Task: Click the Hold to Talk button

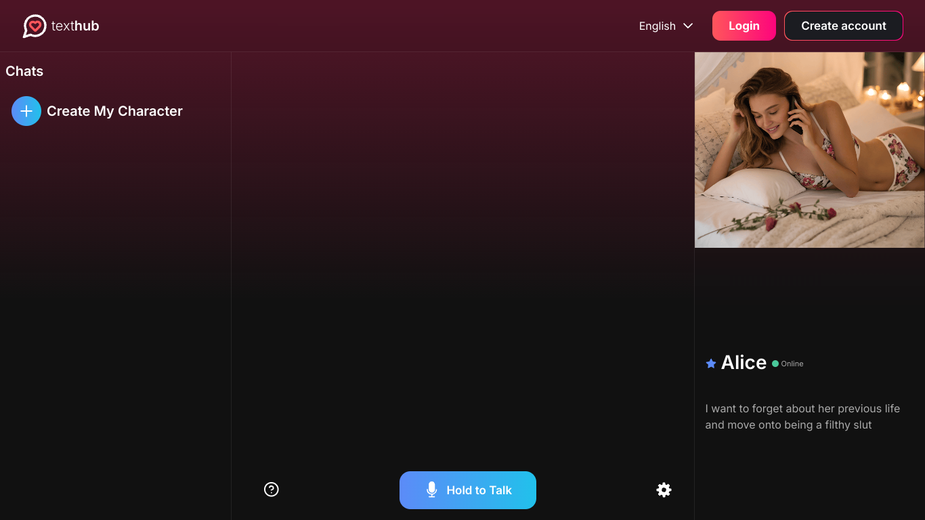Action: pos(468,490)
